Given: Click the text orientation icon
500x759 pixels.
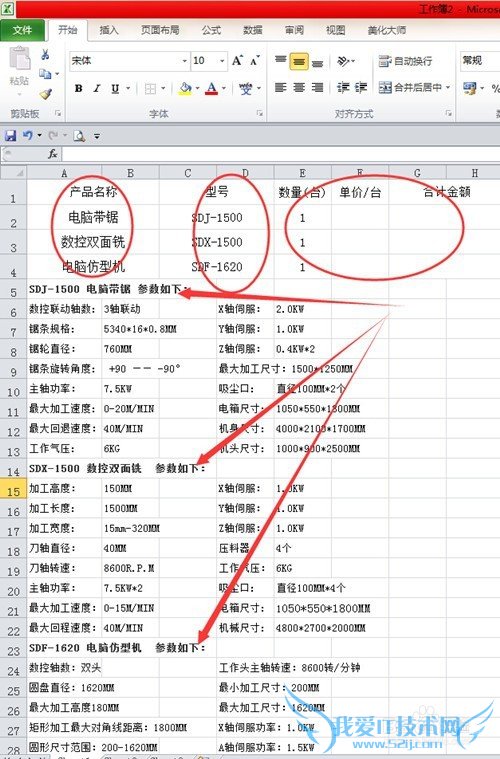Looking at the screenshot, I should tap(343, 61).
